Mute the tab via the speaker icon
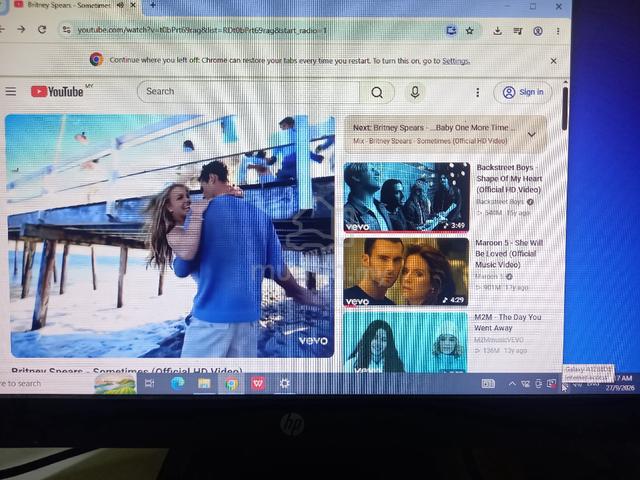Image resolution: width=640 pixels, height=480 pixels. pyautogui.click(x=120, y=5)
